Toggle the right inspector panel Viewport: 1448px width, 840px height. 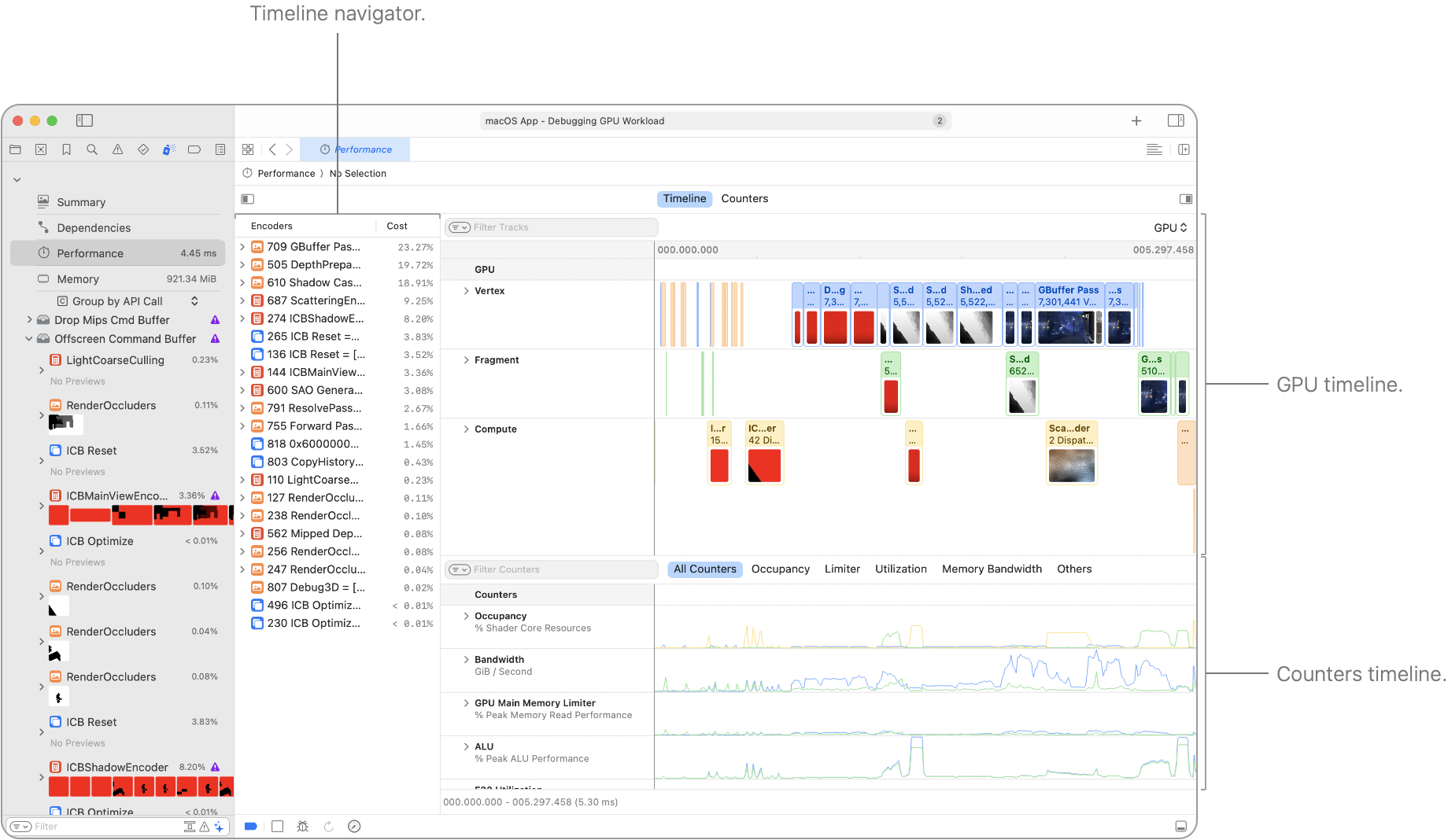coord(1176,120)
